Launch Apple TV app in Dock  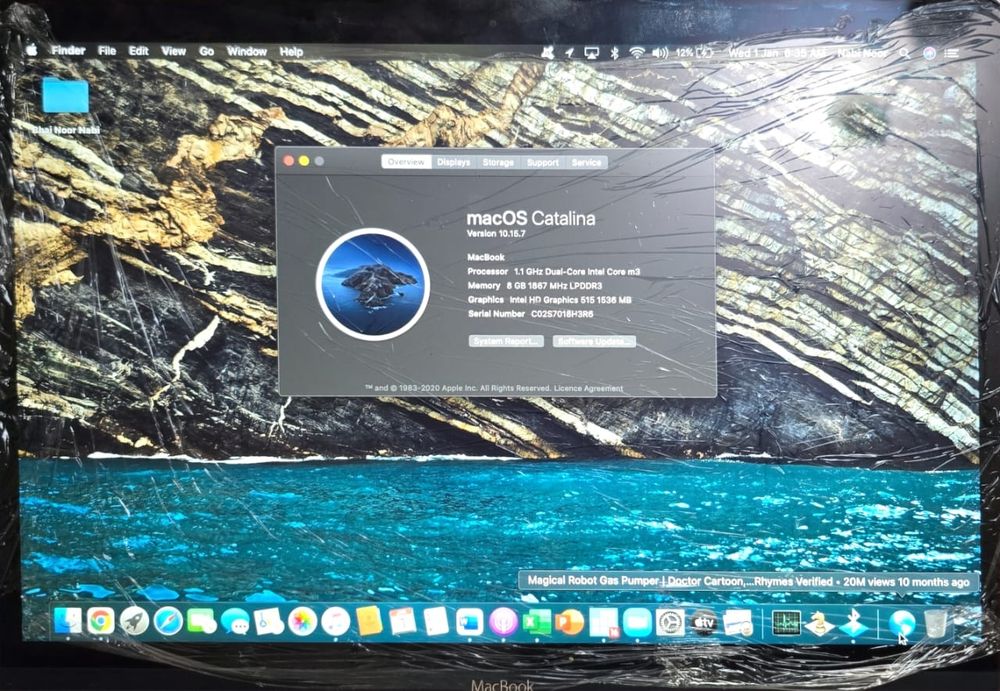[704, 621]
